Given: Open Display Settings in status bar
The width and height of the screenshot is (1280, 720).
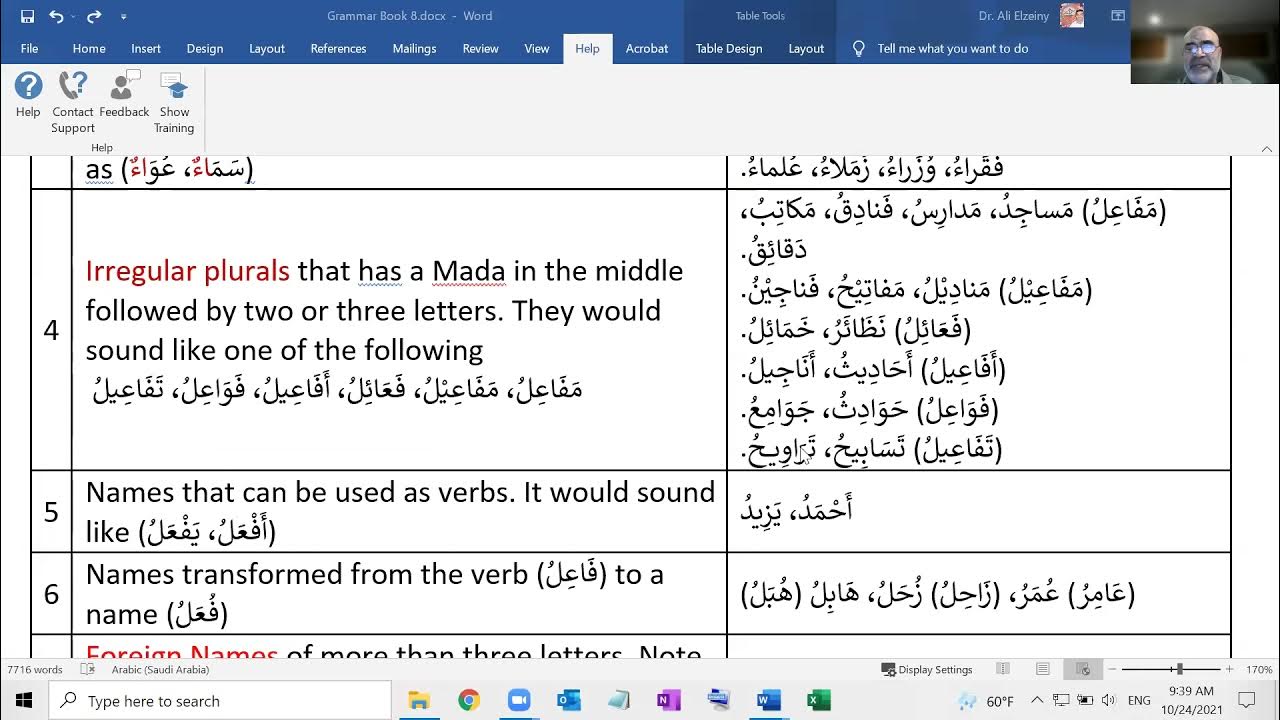Looking at the screenshot, I should point(927,670).
